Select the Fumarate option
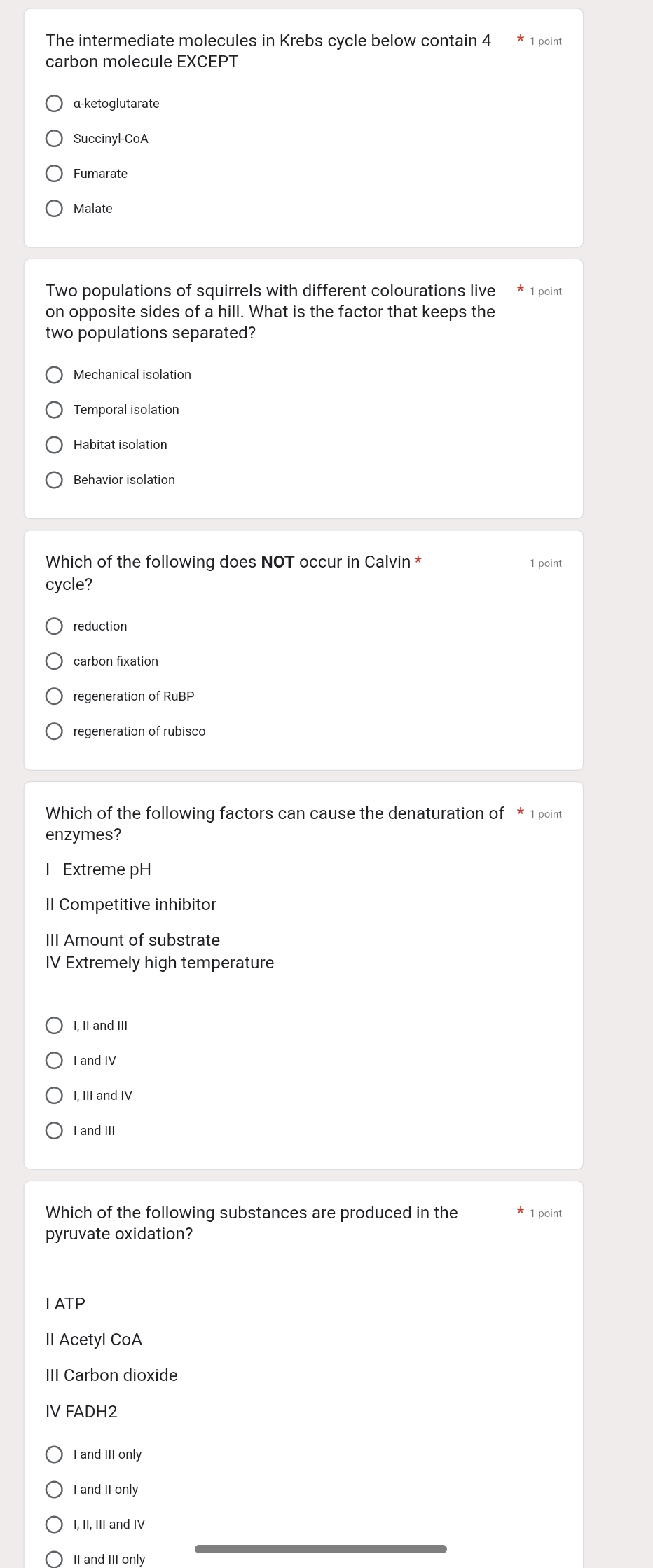The image size is (653, 1568). (x=54, y=174)
